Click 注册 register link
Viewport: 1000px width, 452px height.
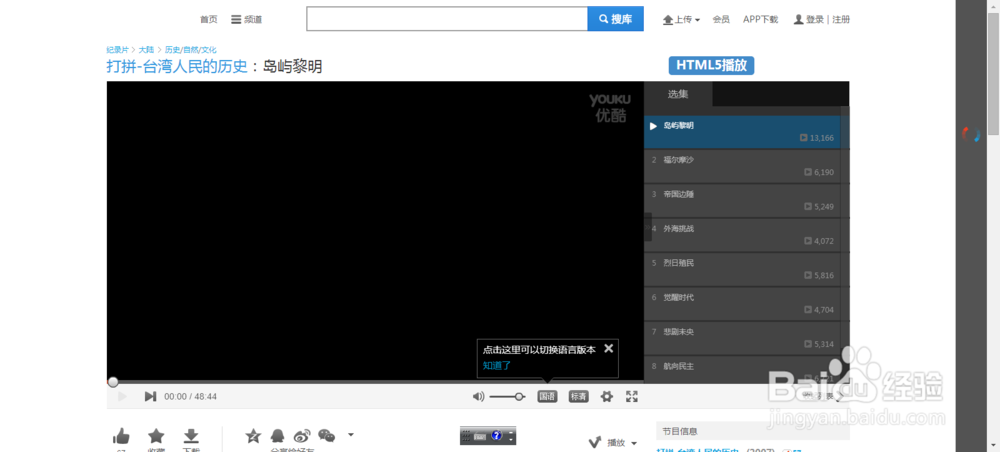coord(841,20)
